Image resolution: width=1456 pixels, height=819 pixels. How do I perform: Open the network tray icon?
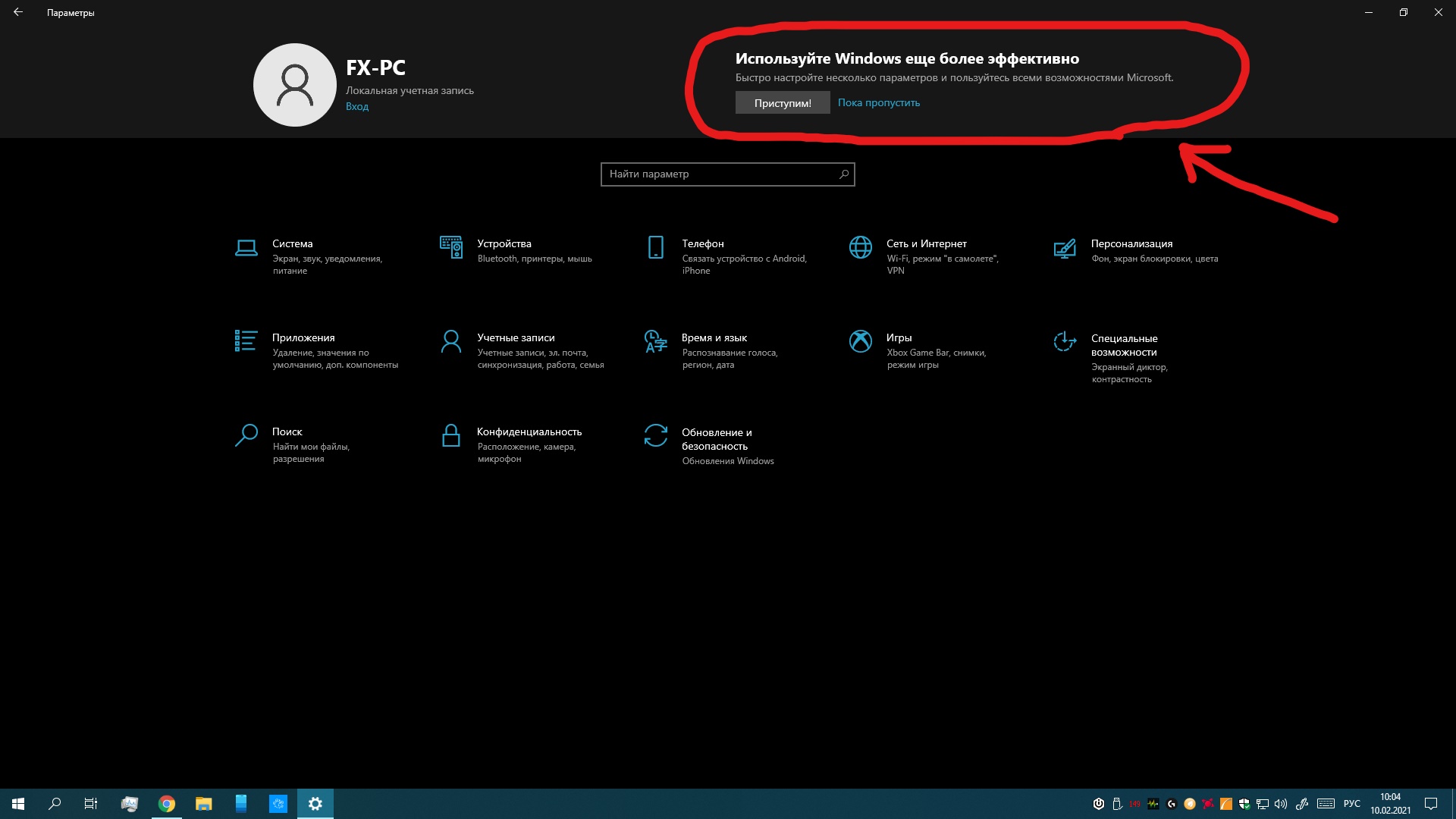point(1263,804)
